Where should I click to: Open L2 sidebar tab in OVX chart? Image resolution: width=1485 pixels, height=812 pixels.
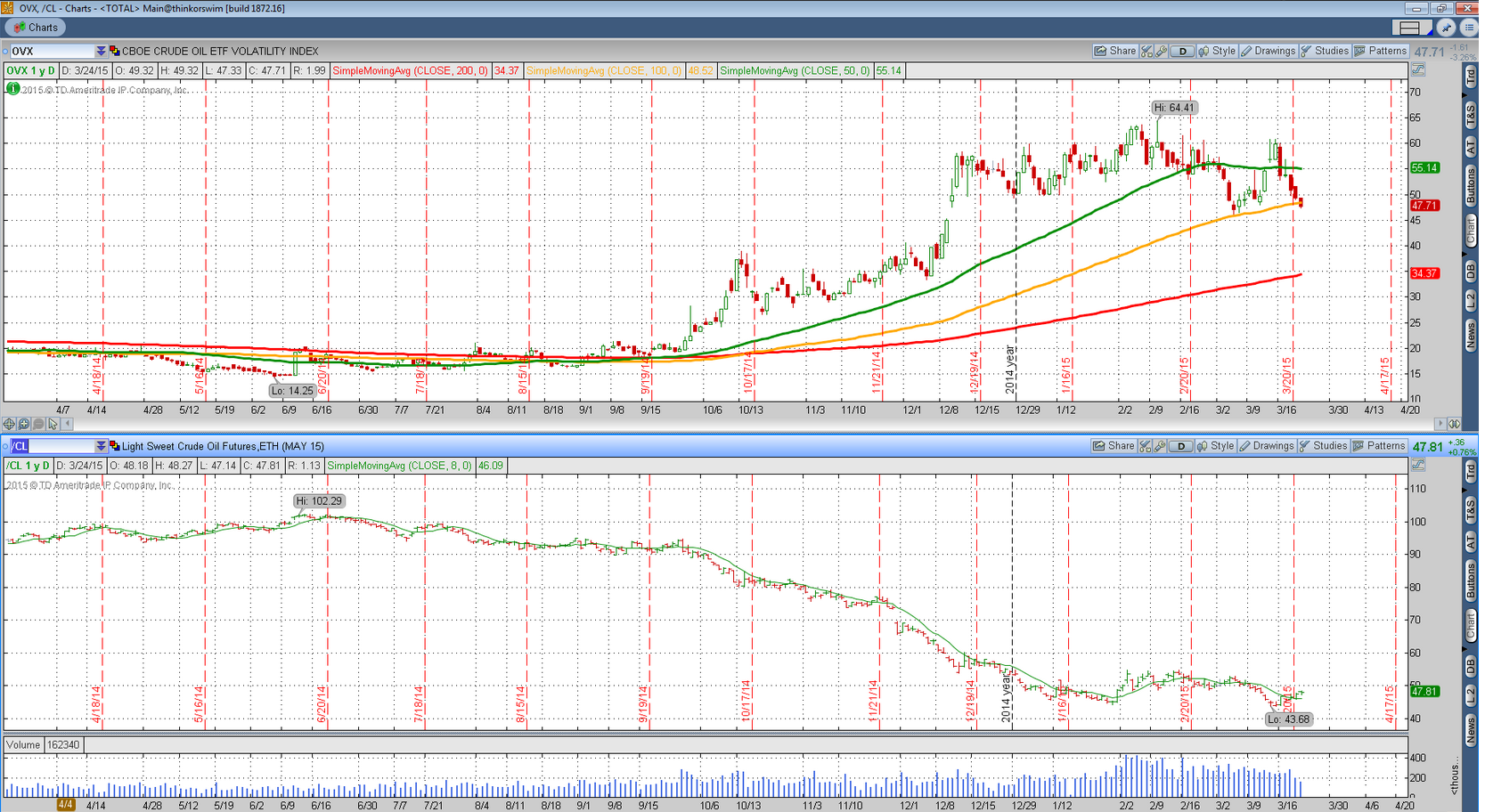tap(1470, 301)
